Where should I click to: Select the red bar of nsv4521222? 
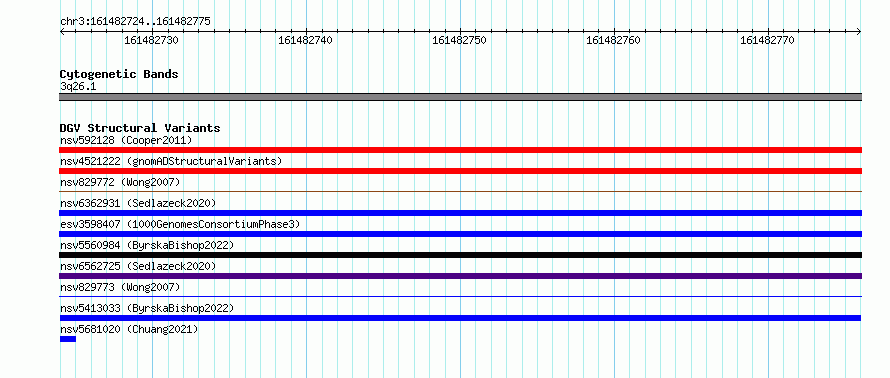pos(460,171)
